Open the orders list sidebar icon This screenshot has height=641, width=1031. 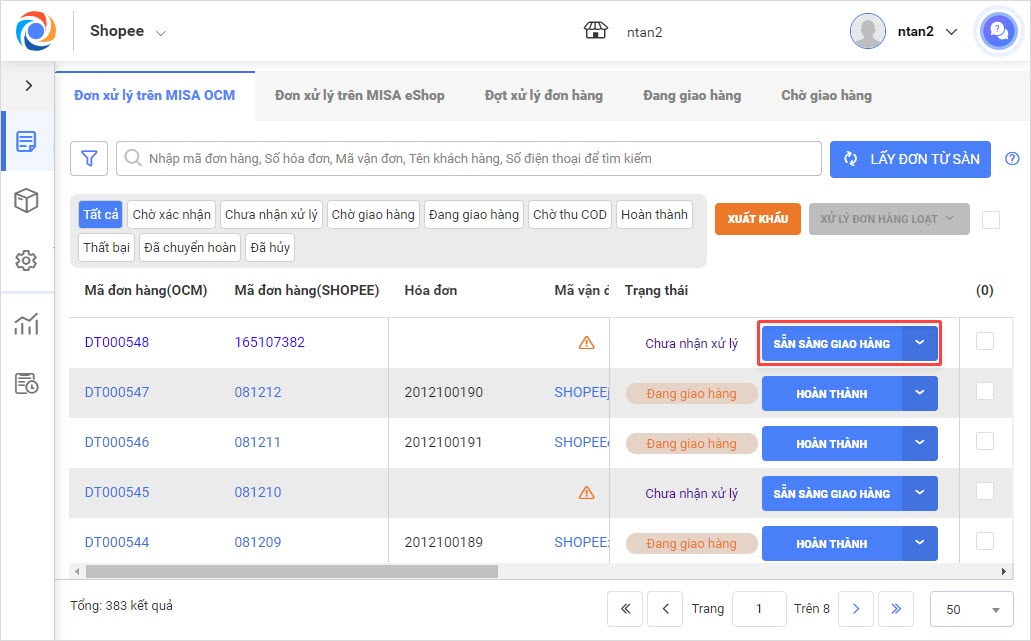pyautogui.click(x=27, y=141)
